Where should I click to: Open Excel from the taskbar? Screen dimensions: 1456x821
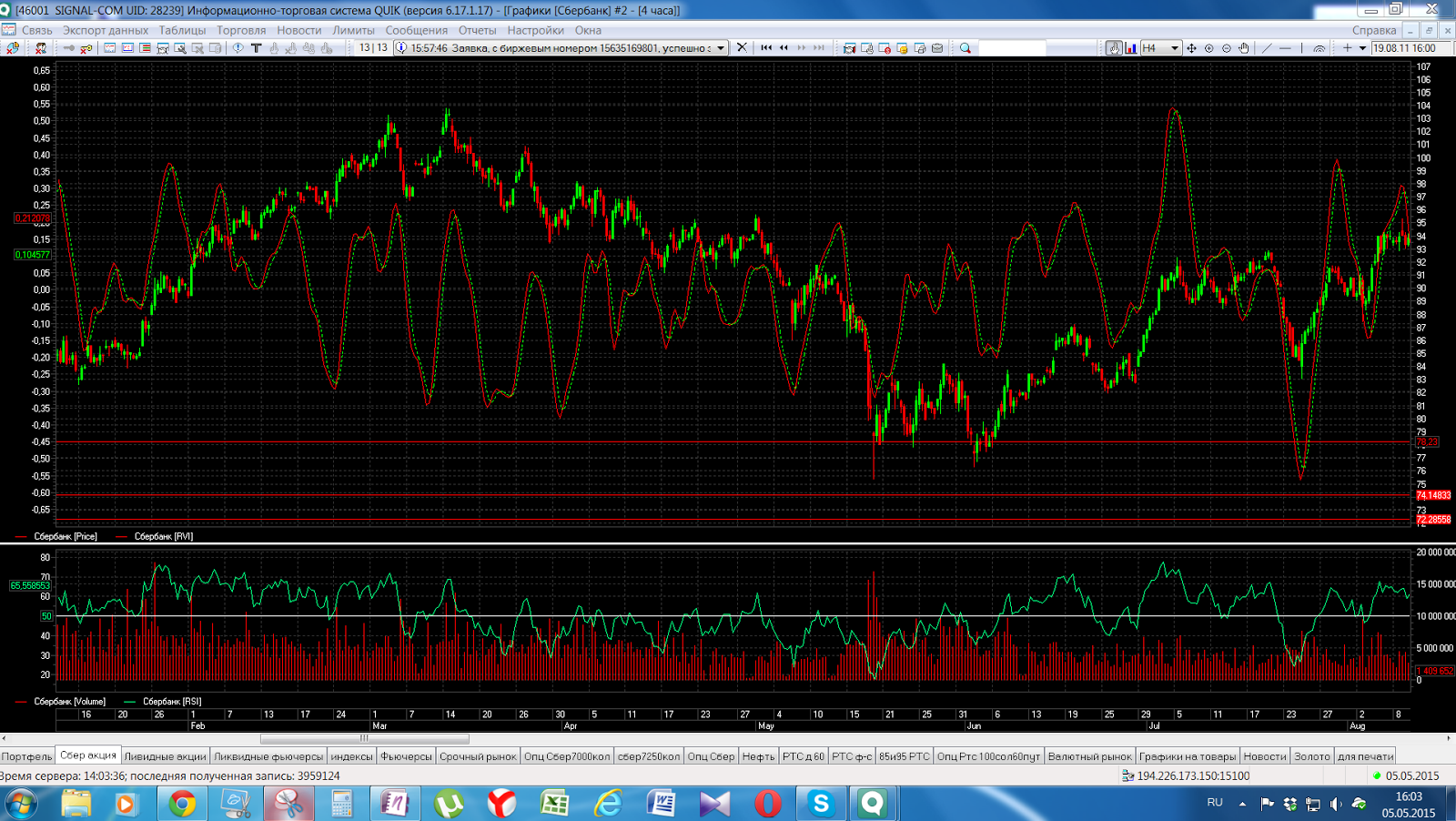pyautogui.click(x=554, y=804)
